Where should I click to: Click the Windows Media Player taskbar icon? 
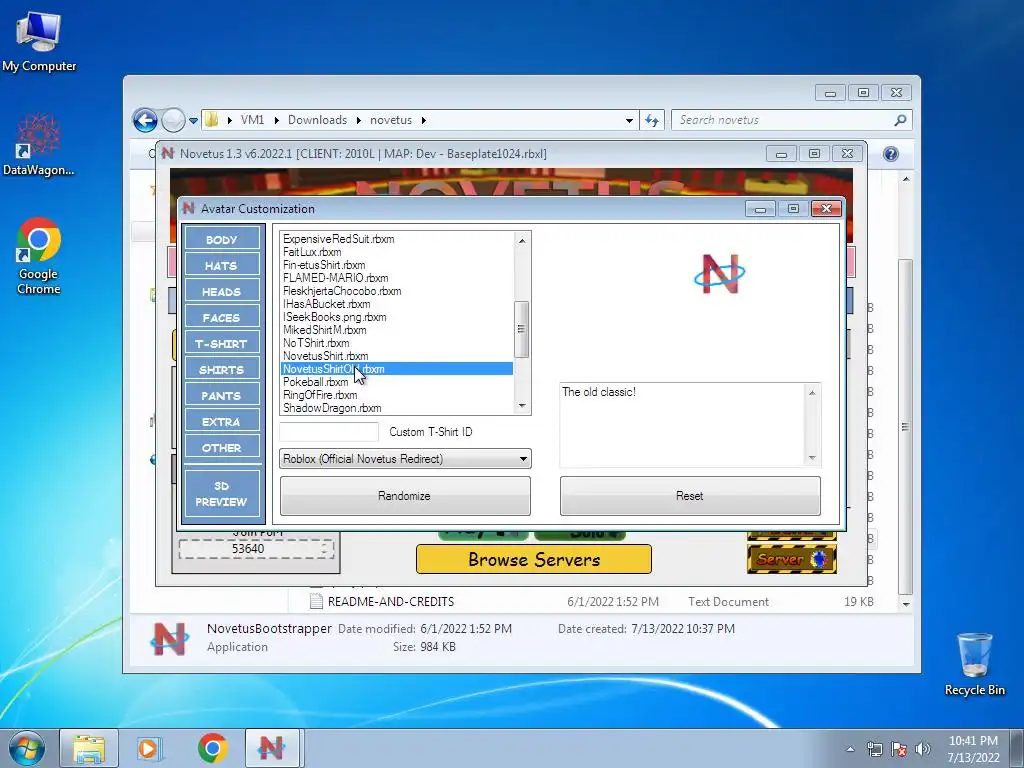pos(149,748)
